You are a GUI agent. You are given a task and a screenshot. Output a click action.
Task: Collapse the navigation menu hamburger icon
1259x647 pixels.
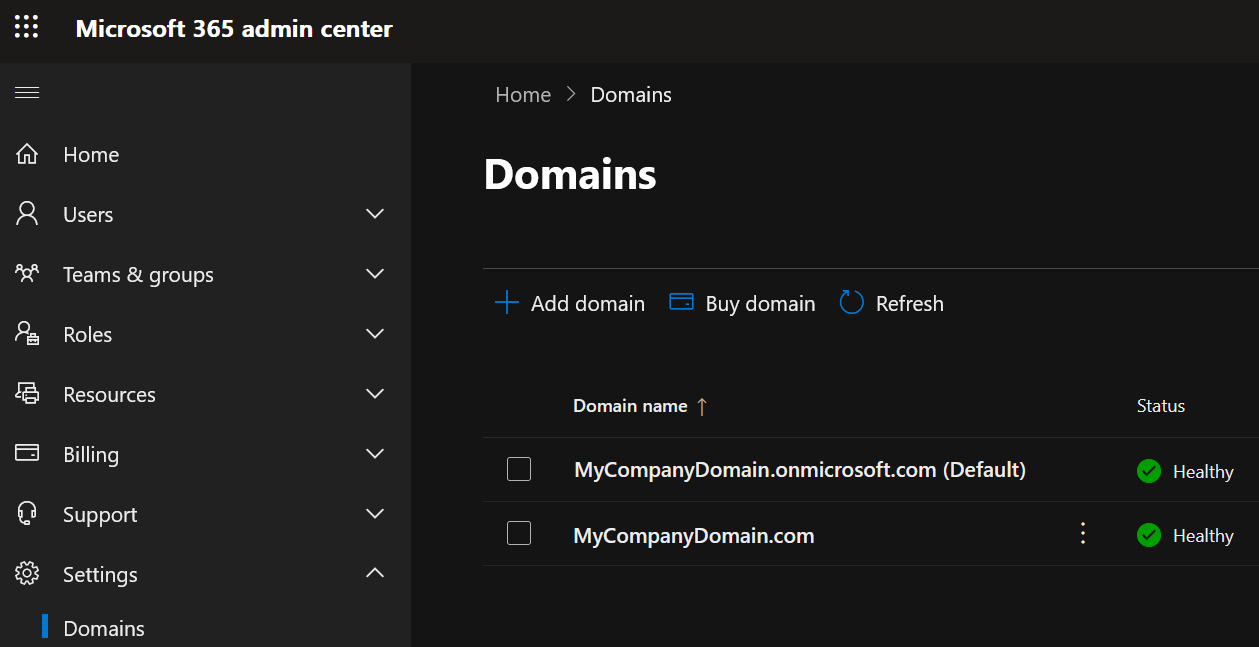click(x=27, y=93)
